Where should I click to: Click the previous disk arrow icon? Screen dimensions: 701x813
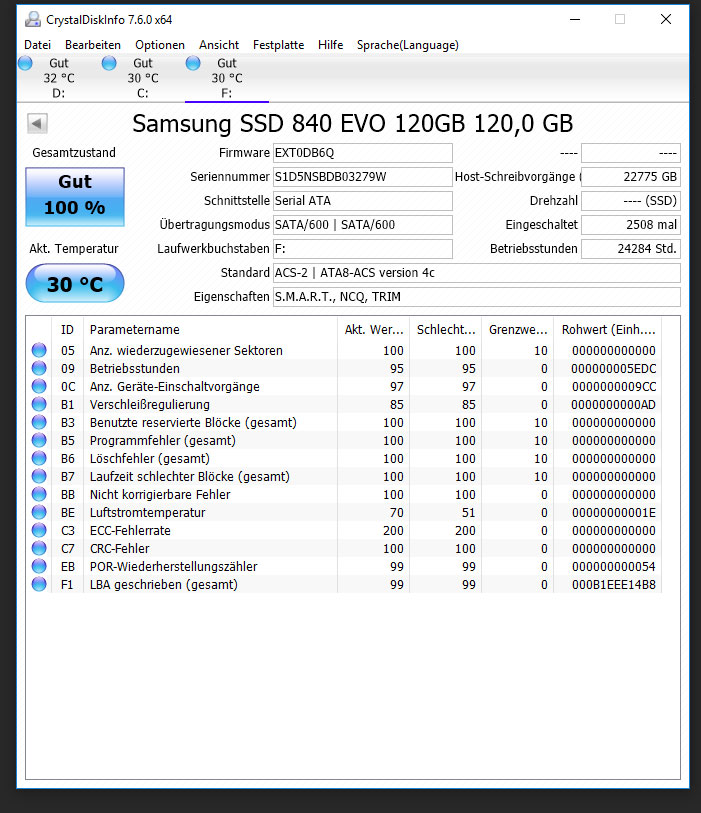(37, 123)
